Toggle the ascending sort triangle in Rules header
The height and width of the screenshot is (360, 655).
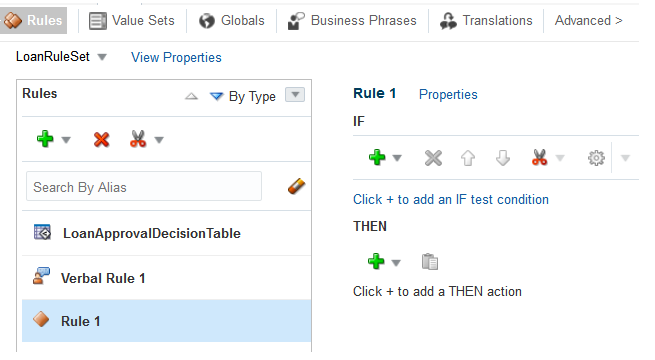(191, 96)
